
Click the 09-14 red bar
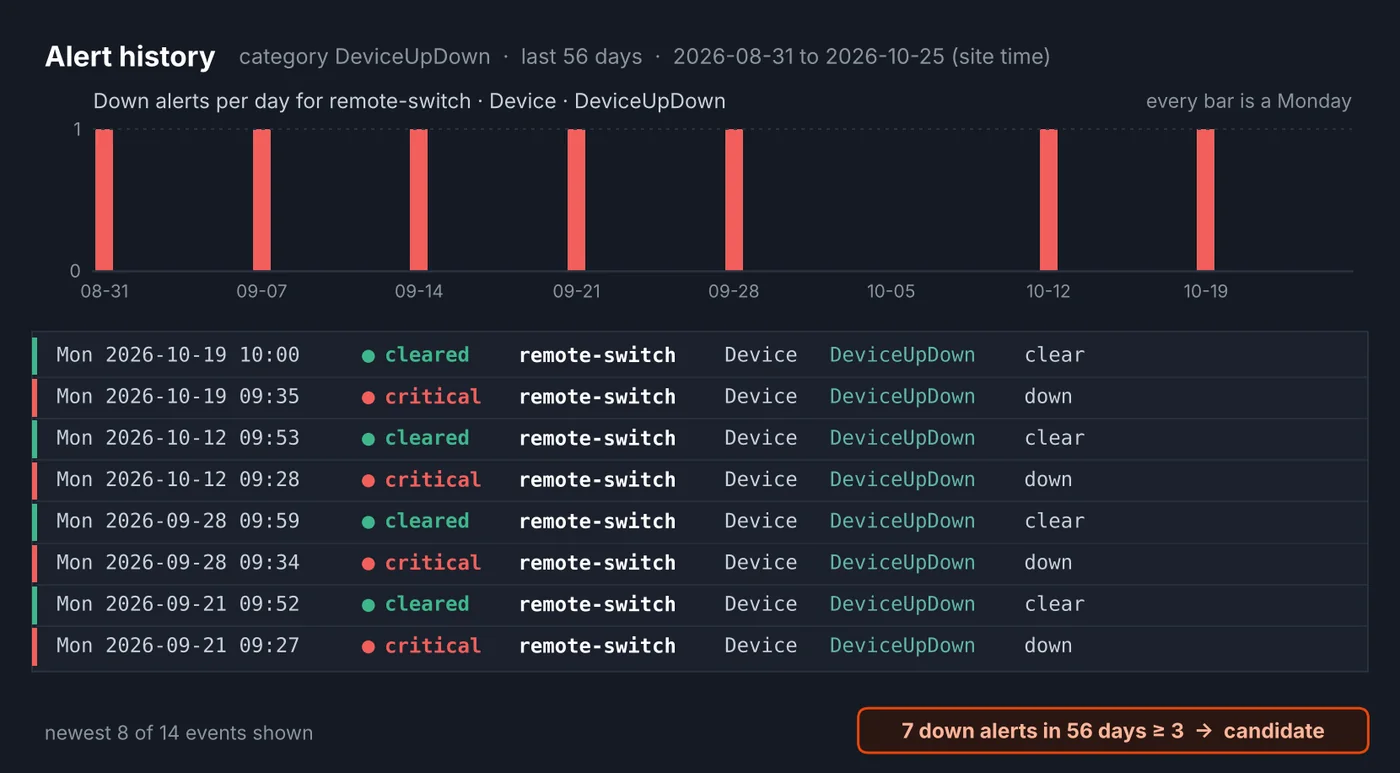(419, 200)
